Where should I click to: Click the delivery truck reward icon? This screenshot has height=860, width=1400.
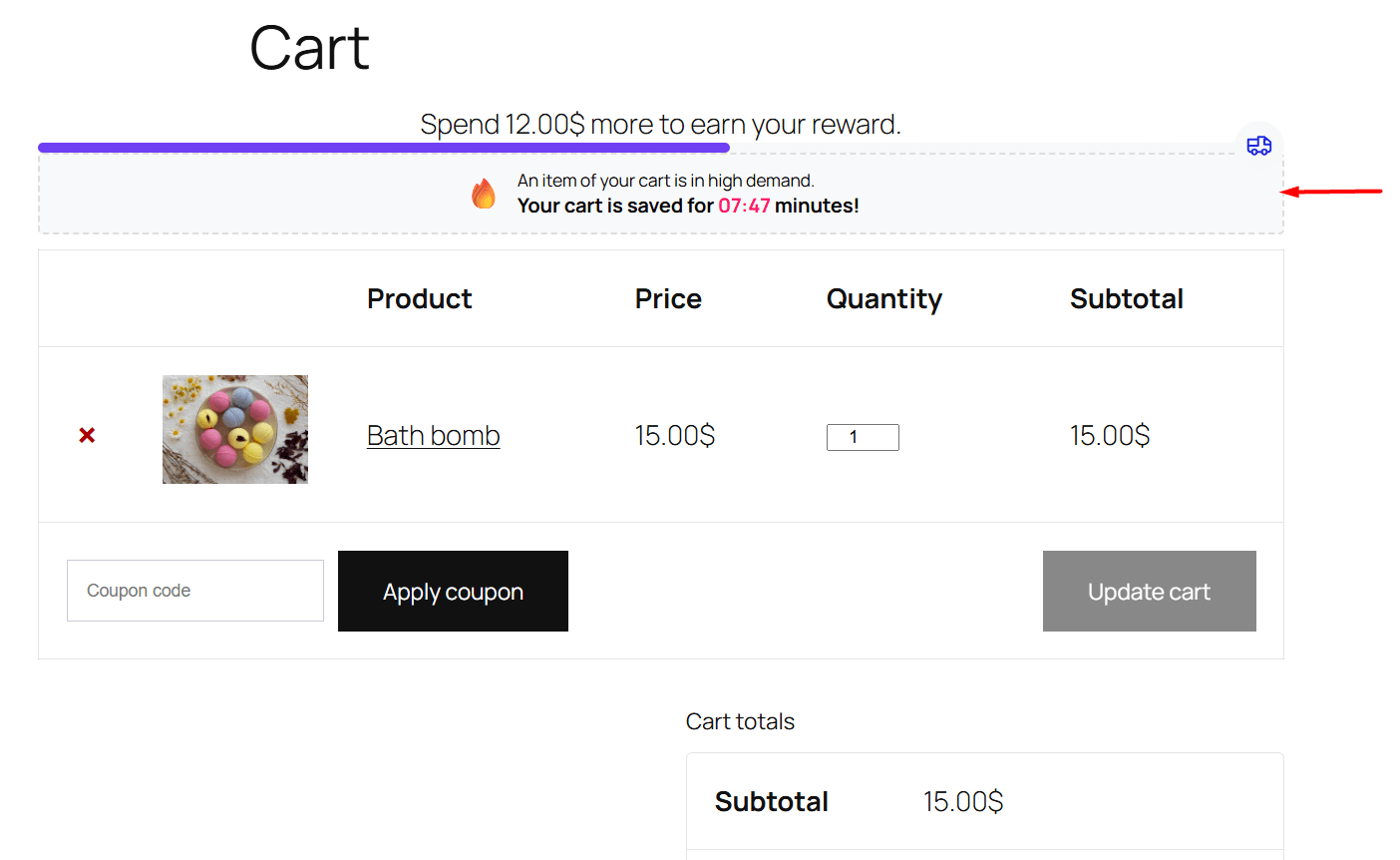coord(1258,146)
